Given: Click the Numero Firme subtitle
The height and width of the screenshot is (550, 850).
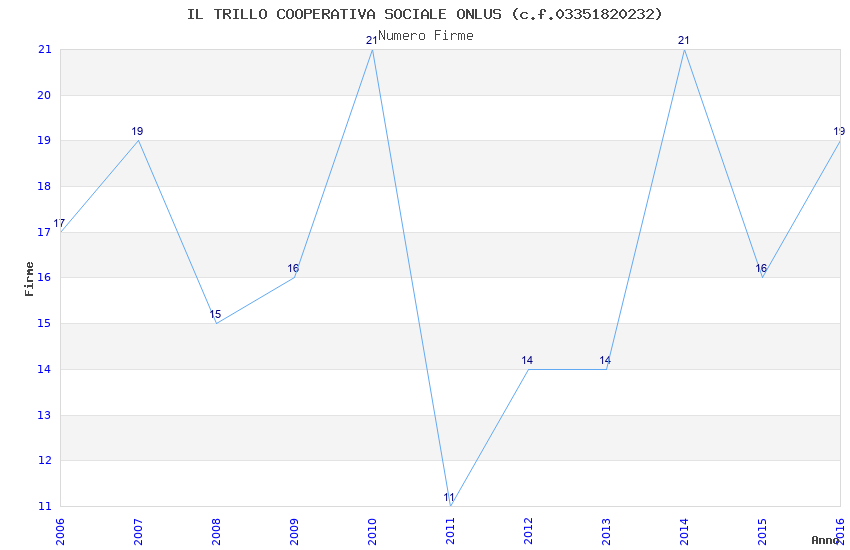Looking at the screenshot, I should (x=426, y=36).
